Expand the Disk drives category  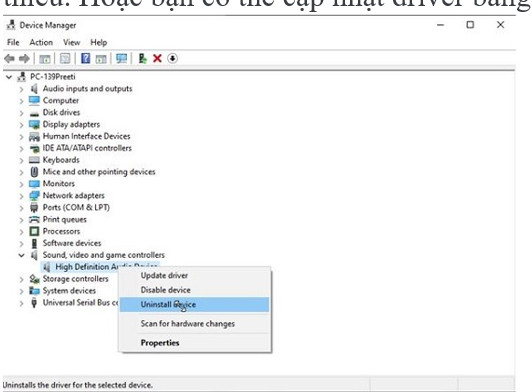21,113
